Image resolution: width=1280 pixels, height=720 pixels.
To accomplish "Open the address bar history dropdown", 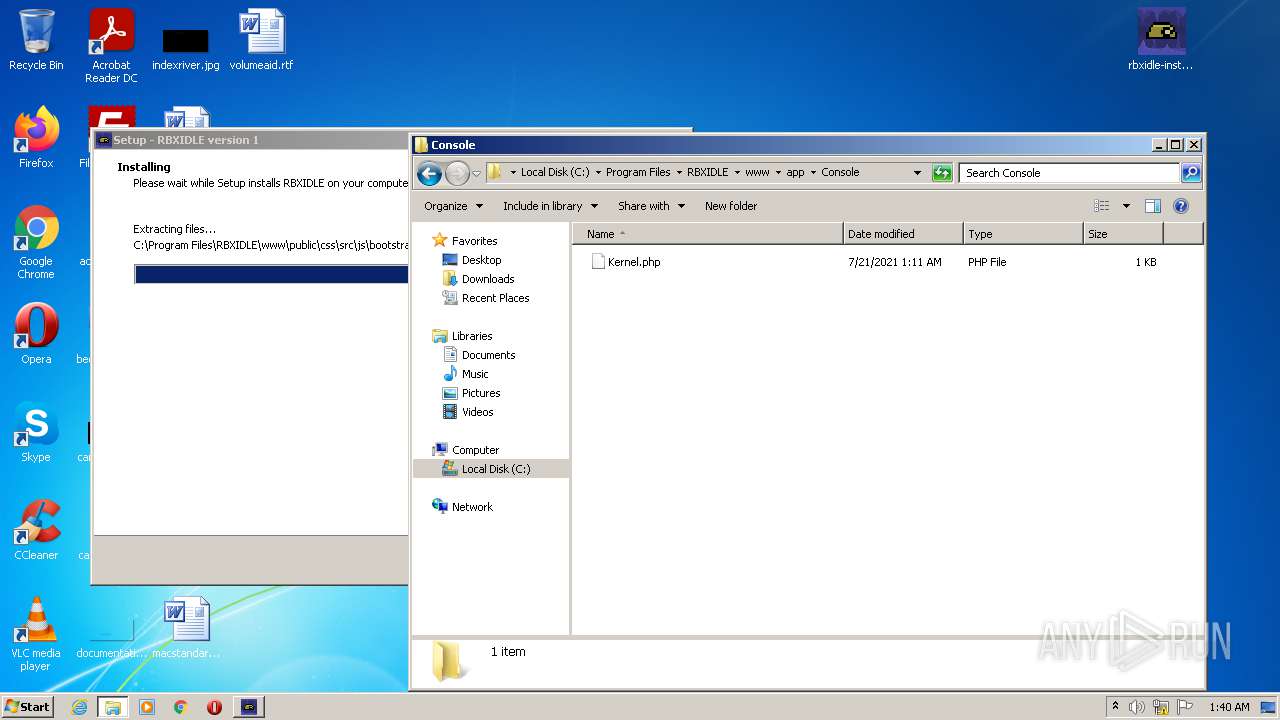I will (x=917, y=173).
